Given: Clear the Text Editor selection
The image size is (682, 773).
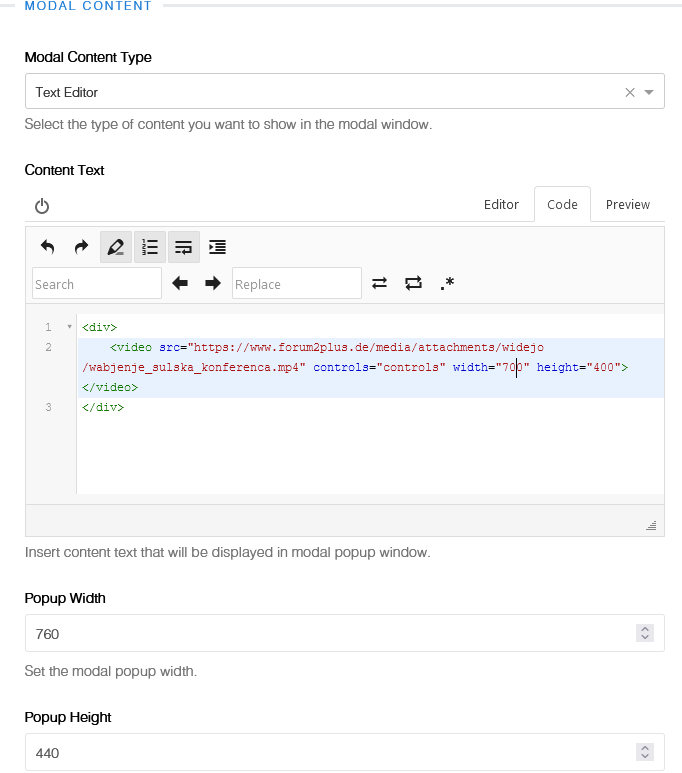Looking at the screenshot, I should (x=630, y=92).
